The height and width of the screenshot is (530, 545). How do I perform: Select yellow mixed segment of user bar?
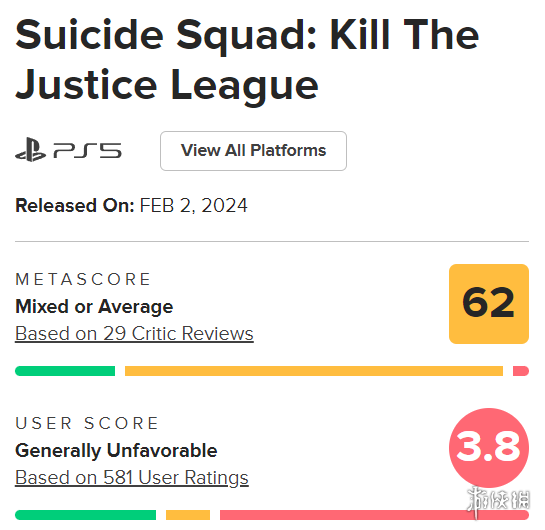click(x=188, y=515)
